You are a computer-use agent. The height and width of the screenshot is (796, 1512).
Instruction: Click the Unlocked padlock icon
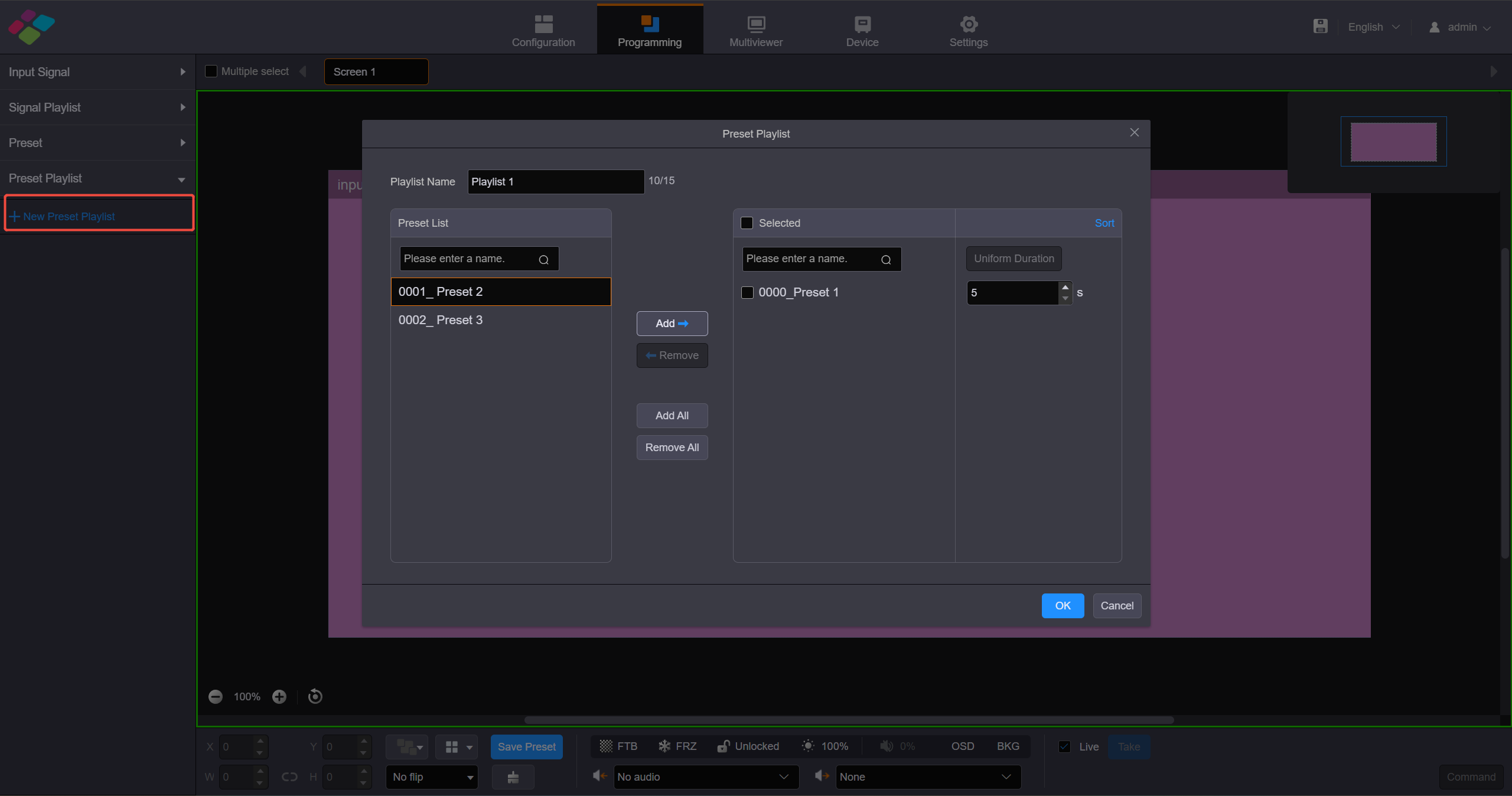coord(724,746)
